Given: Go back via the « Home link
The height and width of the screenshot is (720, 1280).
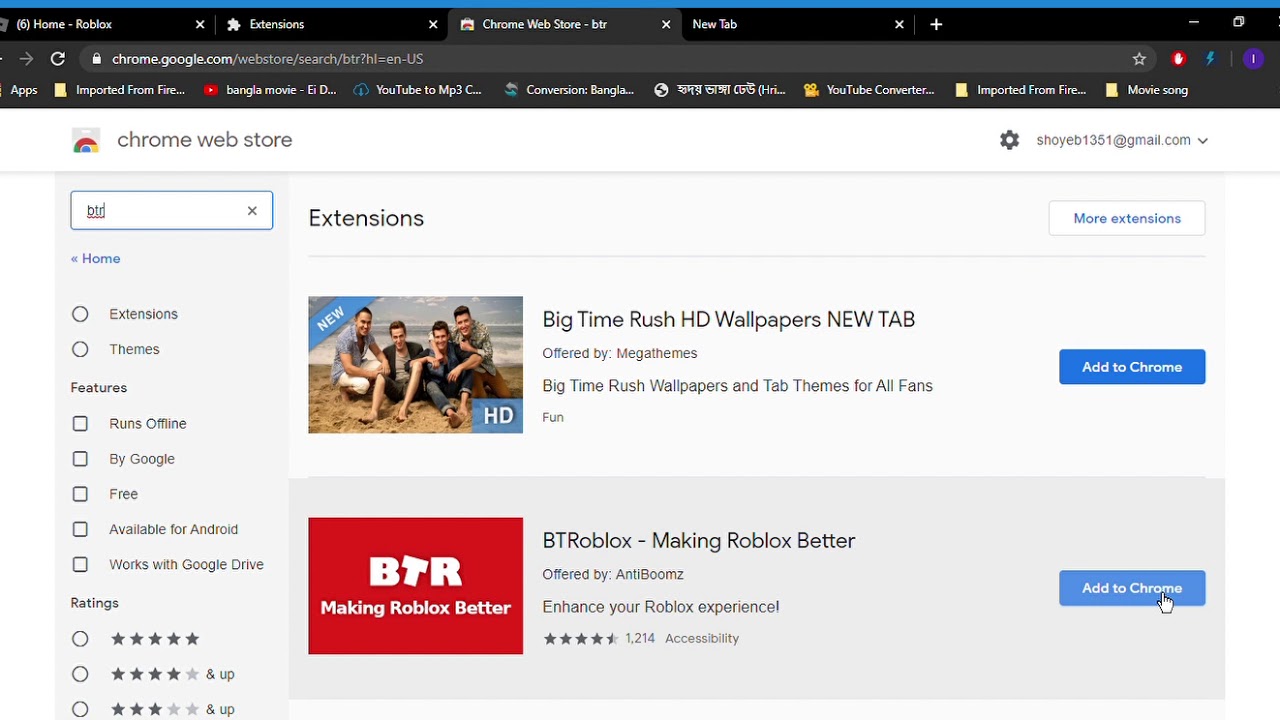Looking at the screenshot, I should pyautogui.click(x=95, y=258).
